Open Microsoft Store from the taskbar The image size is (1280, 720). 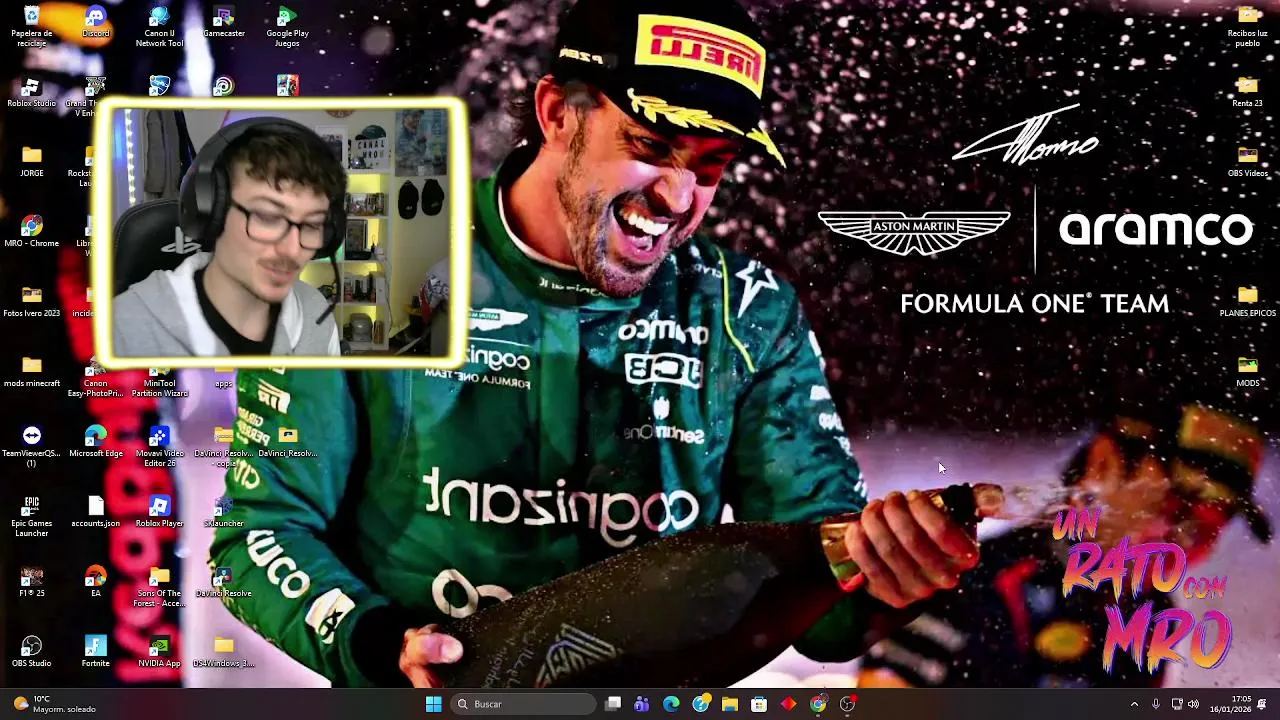(759, 704)
